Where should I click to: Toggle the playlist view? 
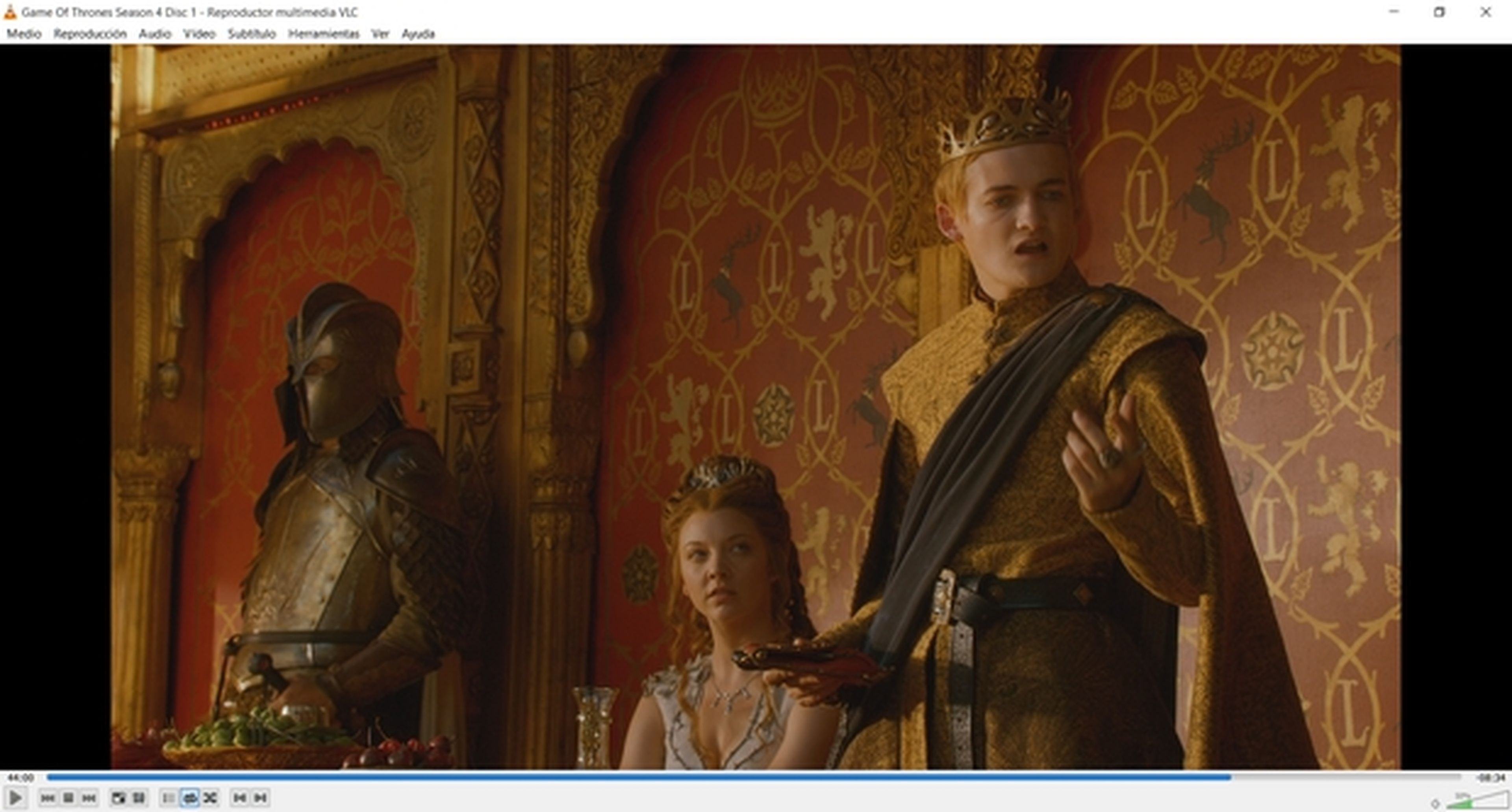coord(169,798)
